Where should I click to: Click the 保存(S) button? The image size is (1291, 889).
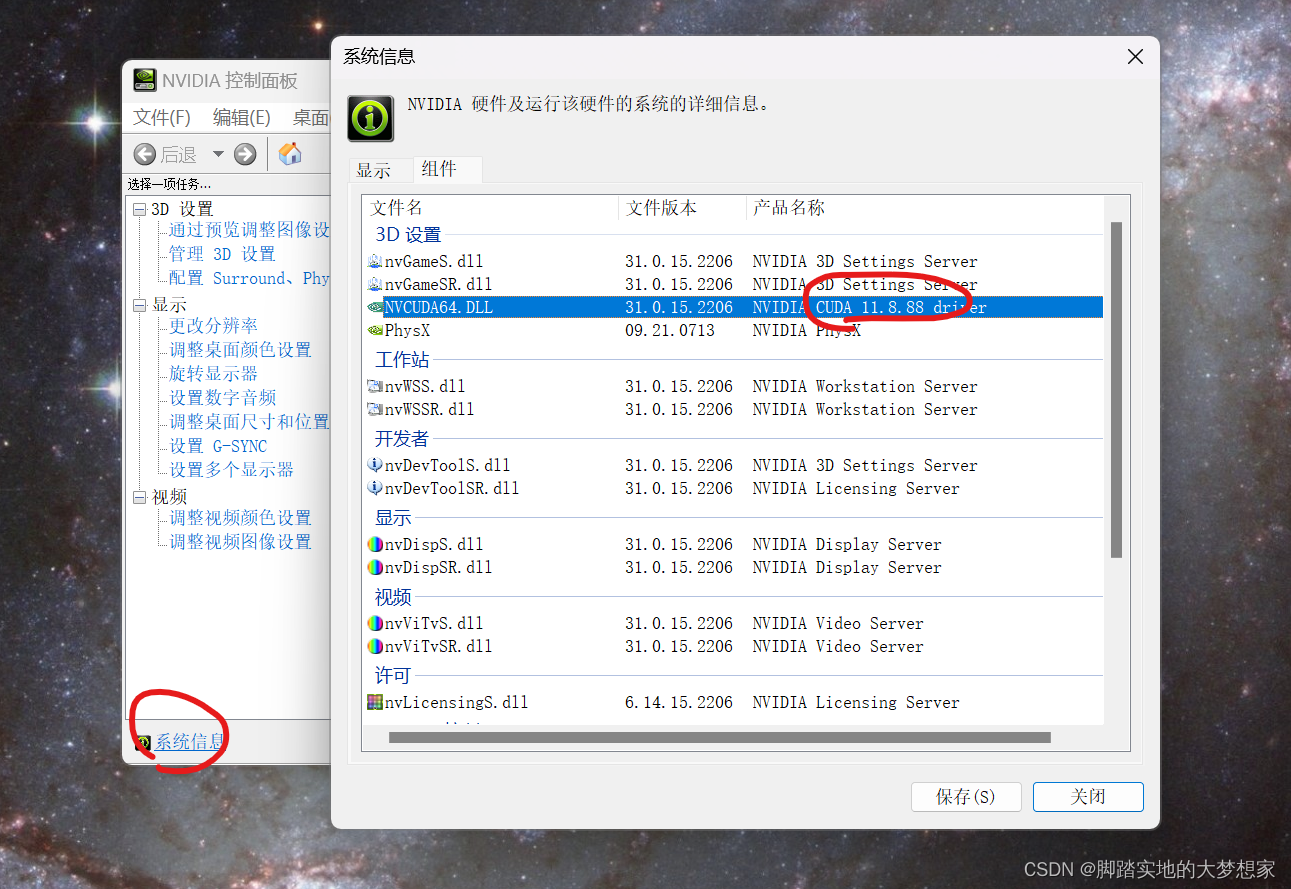[x=966, y=797]
